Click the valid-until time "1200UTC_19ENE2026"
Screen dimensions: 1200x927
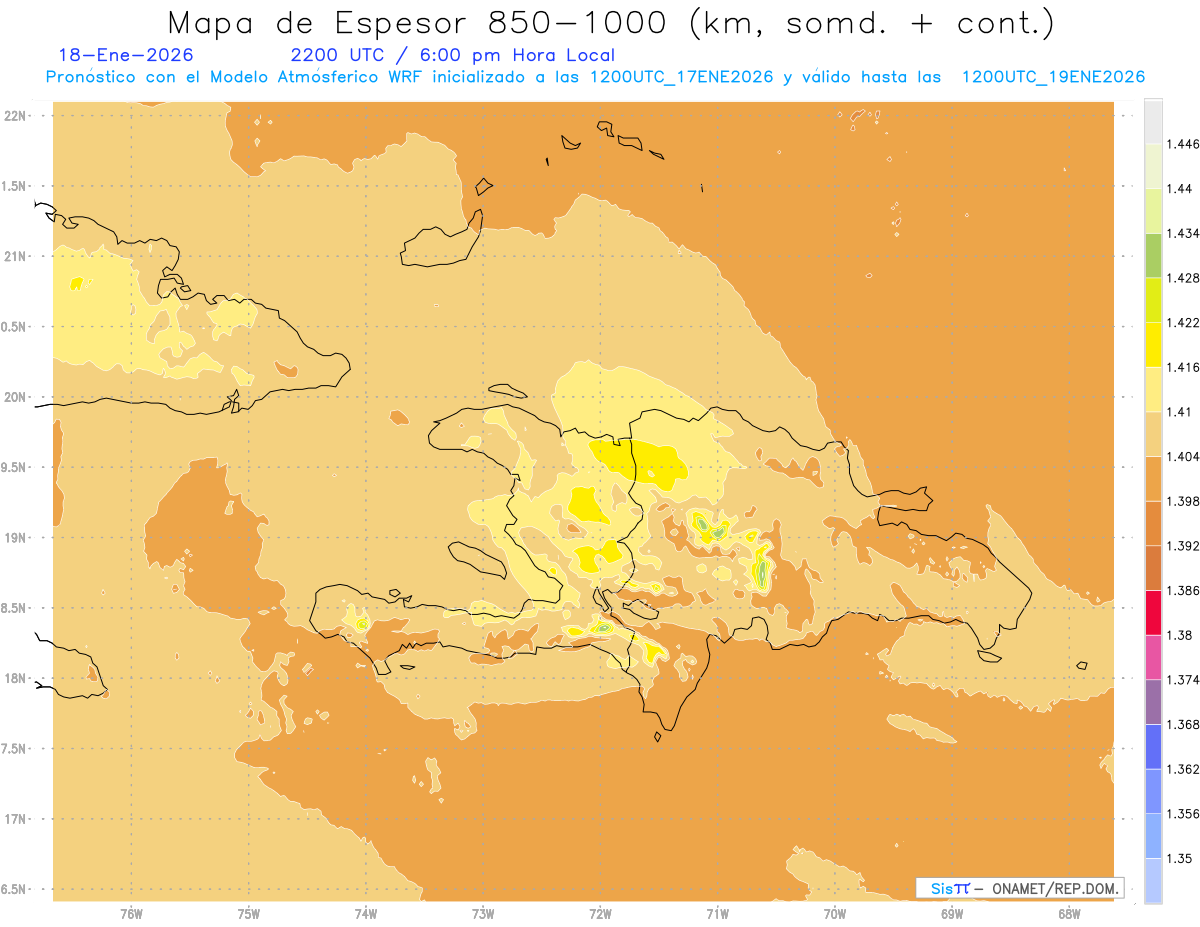tap(1053, 77)
